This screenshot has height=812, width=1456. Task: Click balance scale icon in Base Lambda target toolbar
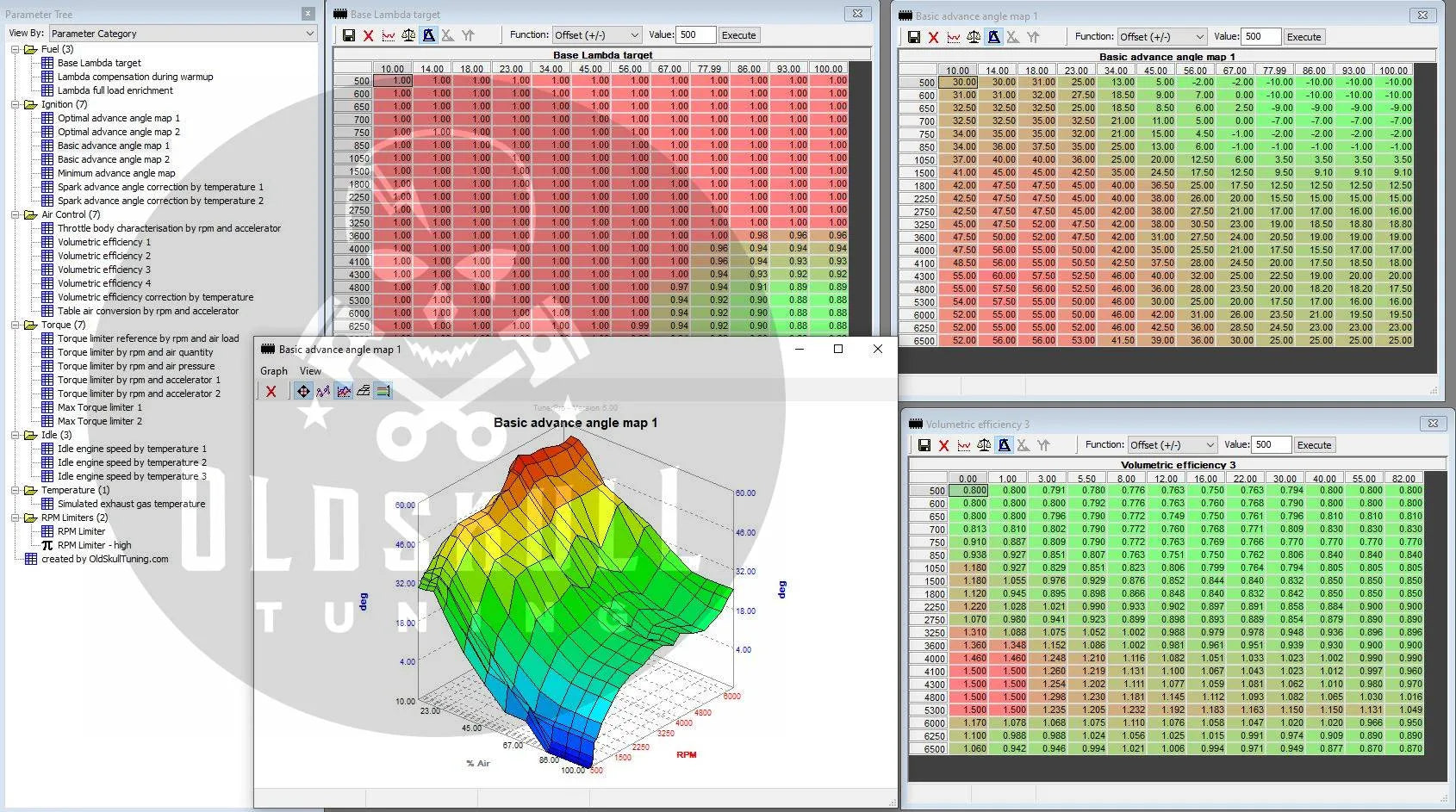408,35
